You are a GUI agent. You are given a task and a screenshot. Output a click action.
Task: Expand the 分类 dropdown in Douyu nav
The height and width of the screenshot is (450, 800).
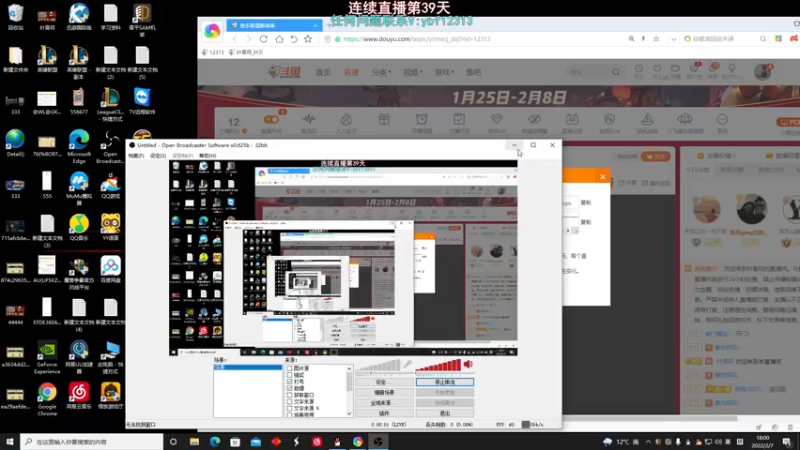tap(381, 72)
